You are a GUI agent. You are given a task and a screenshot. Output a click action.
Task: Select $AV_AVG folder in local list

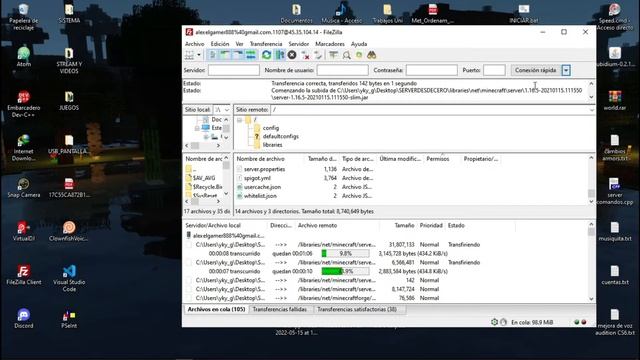(x=204, y=178)
